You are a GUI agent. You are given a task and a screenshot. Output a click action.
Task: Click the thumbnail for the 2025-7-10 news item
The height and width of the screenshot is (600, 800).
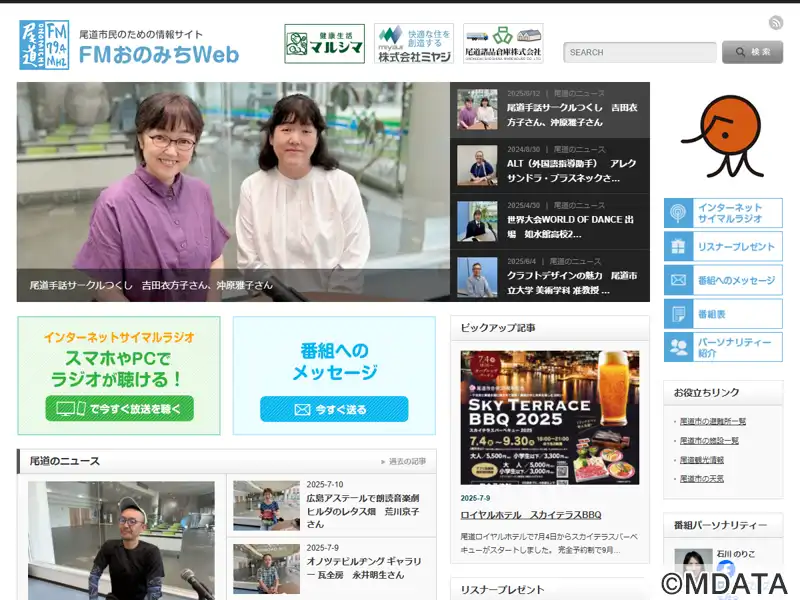(x=266, y=506)
